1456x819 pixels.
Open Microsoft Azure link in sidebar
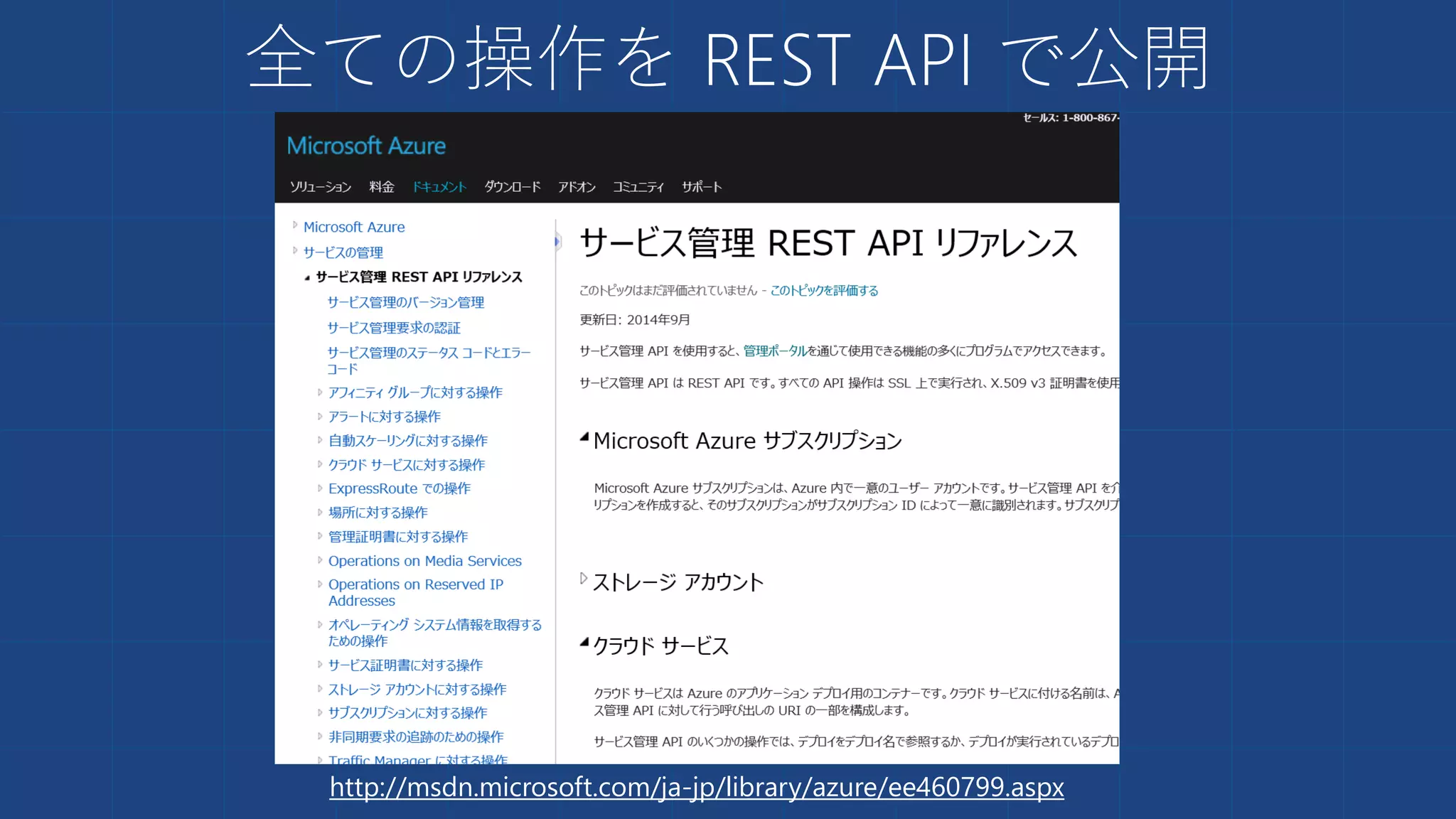click(x=354, y=227)
